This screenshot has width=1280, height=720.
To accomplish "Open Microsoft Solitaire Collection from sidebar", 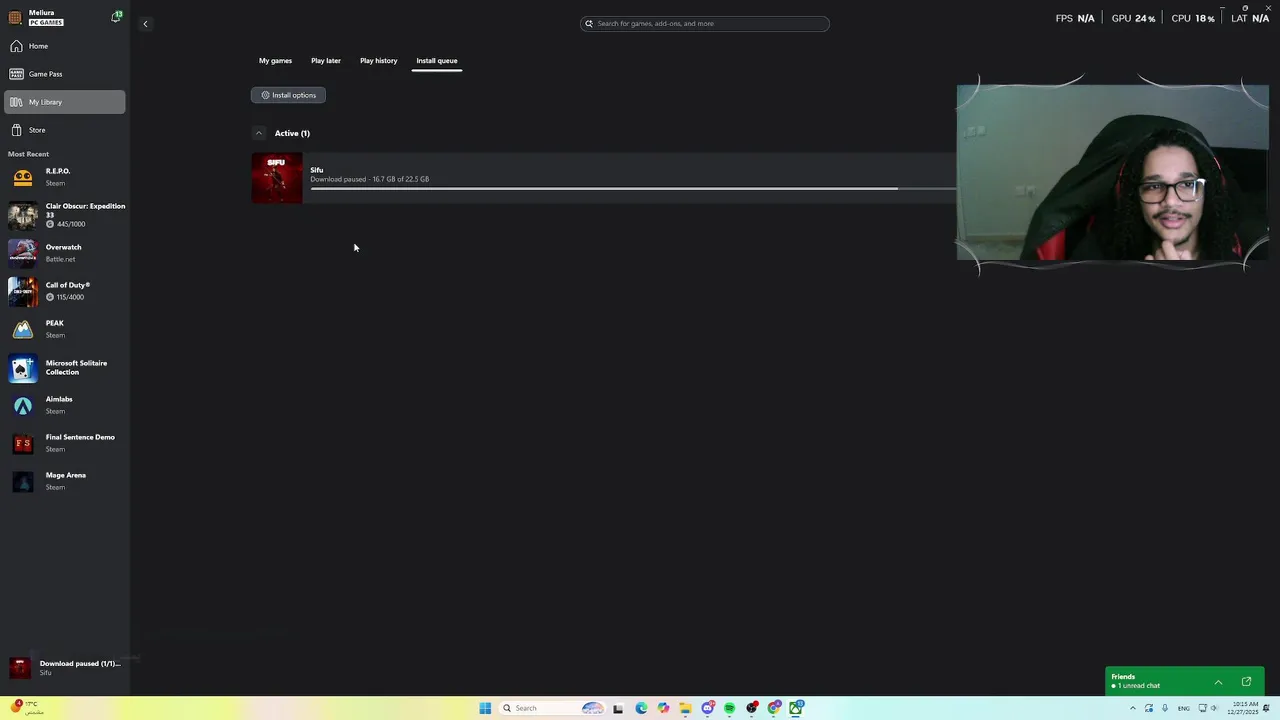I will coord(65,367).
